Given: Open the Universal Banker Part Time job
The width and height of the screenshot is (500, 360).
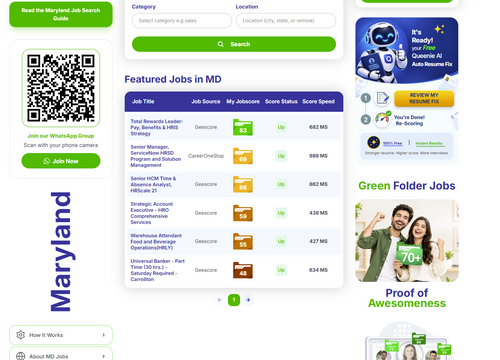Looking at the screenshot, I should (157, 270).
